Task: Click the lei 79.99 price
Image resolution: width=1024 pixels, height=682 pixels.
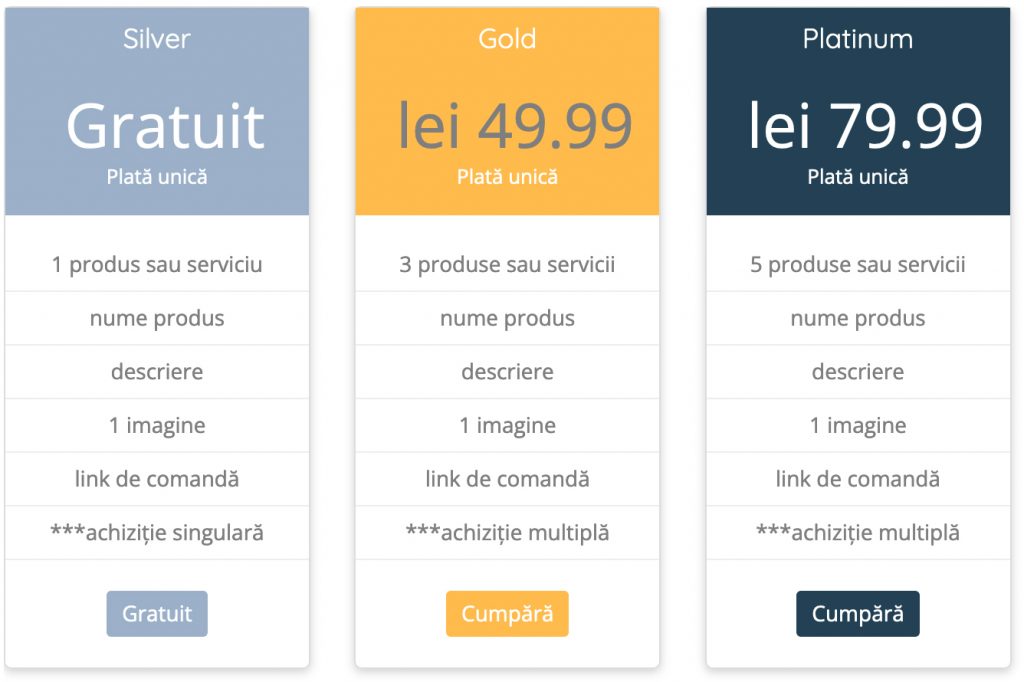Action: [866, 126]
